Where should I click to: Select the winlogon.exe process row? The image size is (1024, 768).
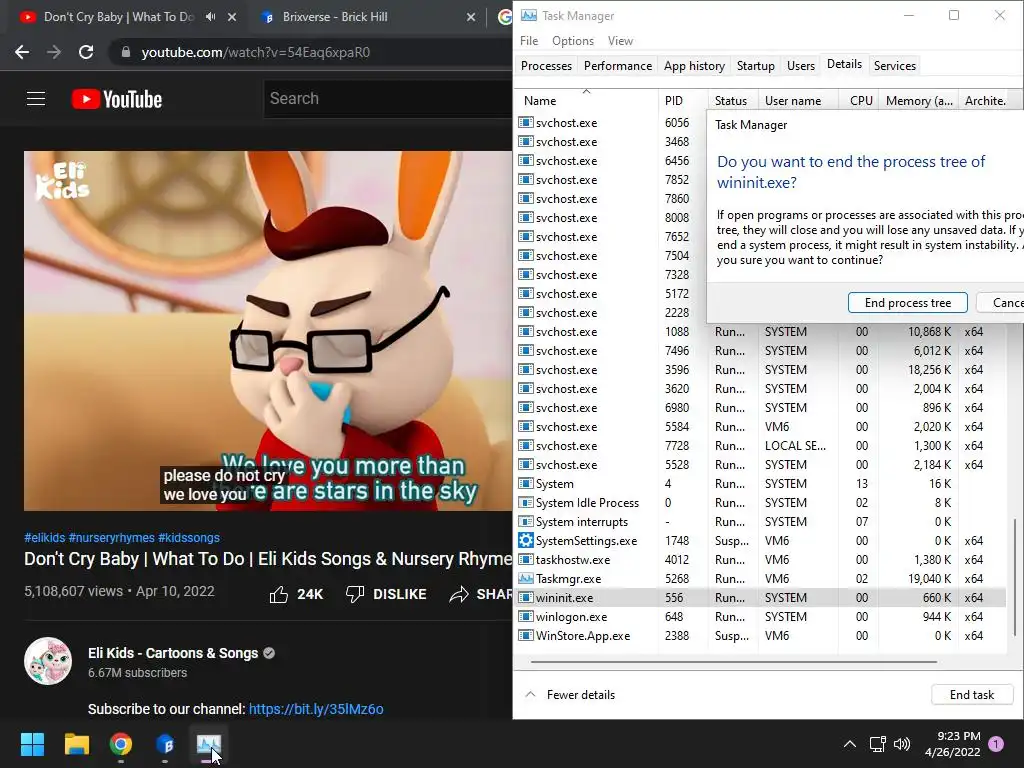[x=761, y=616]
